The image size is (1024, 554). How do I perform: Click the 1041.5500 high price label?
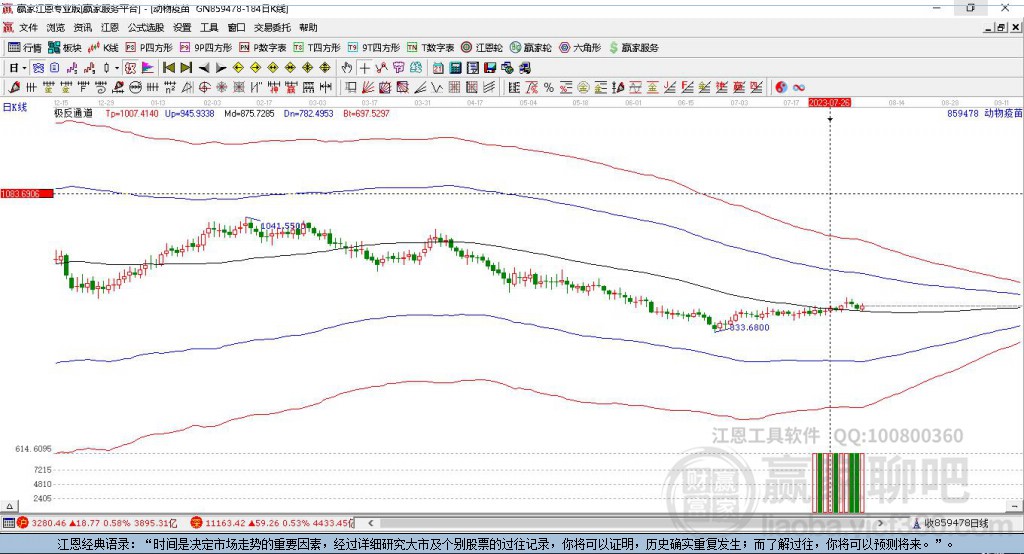(x=283, y=226)
